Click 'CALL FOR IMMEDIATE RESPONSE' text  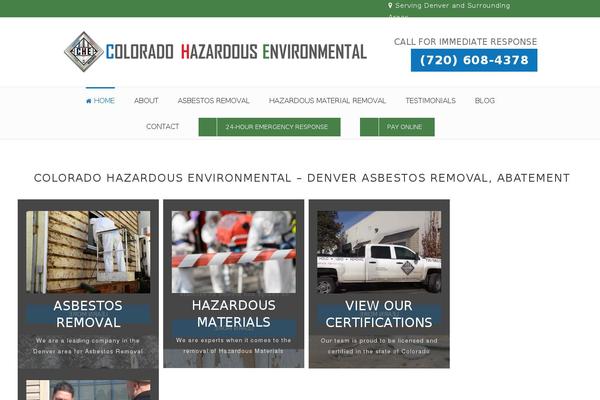pos(466,42)
